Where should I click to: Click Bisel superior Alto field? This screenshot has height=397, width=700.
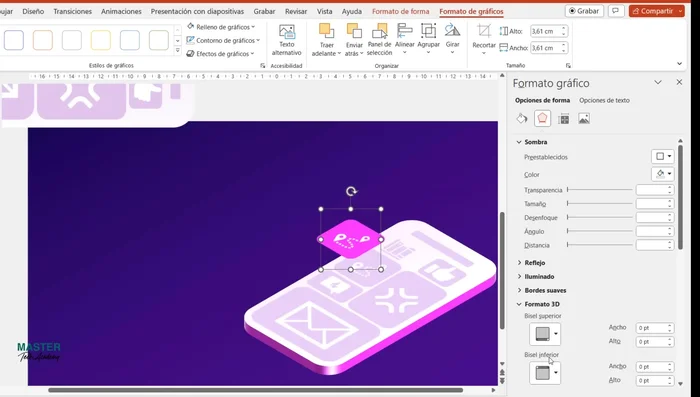point(654,342)
